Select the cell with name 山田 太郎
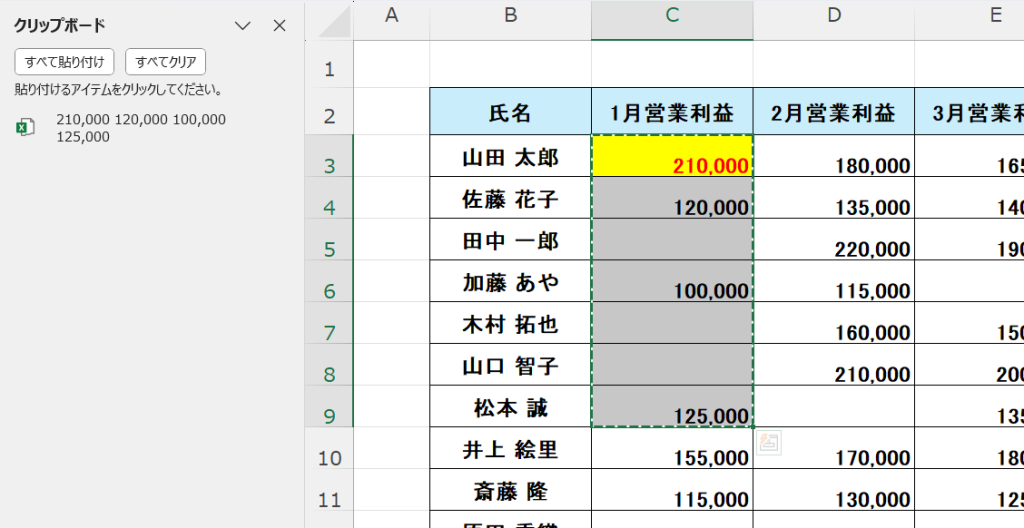 (510, 157)
